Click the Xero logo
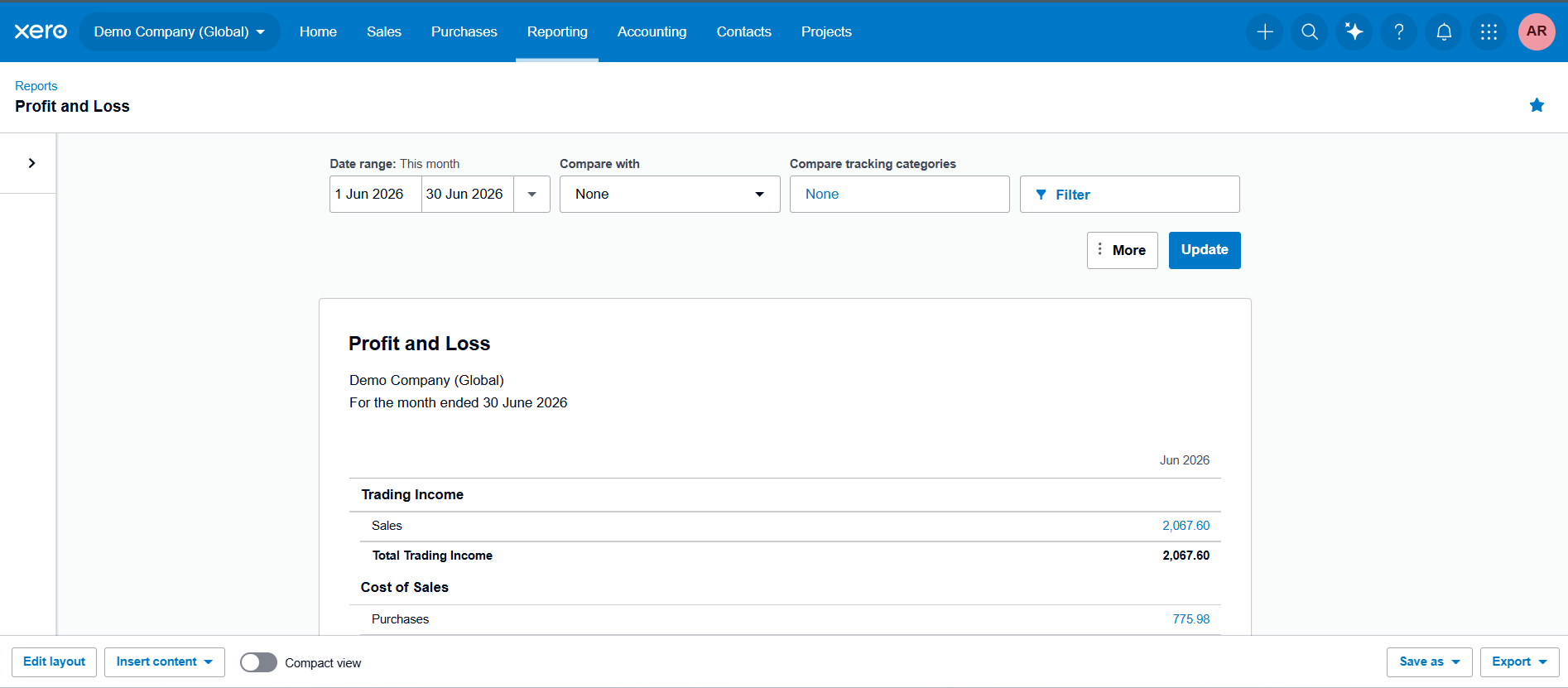This screenshot has width=1568, height=688. [x=41, y=31]
